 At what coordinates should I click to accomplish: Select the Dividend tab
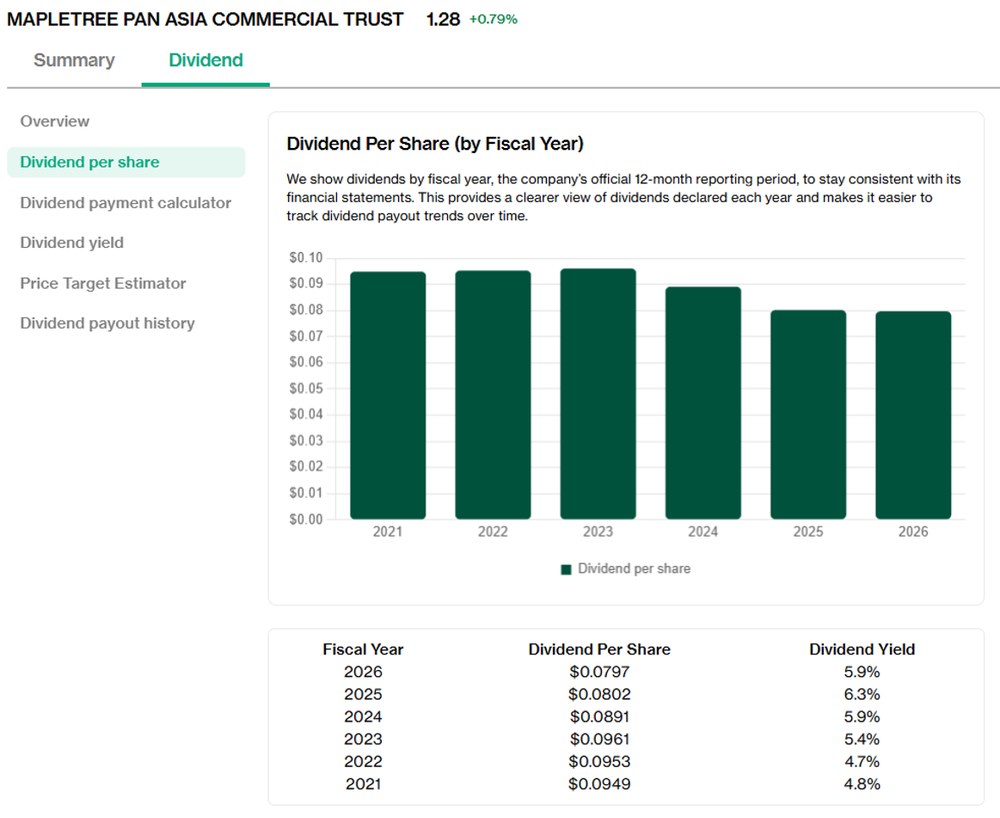(205, 60)
